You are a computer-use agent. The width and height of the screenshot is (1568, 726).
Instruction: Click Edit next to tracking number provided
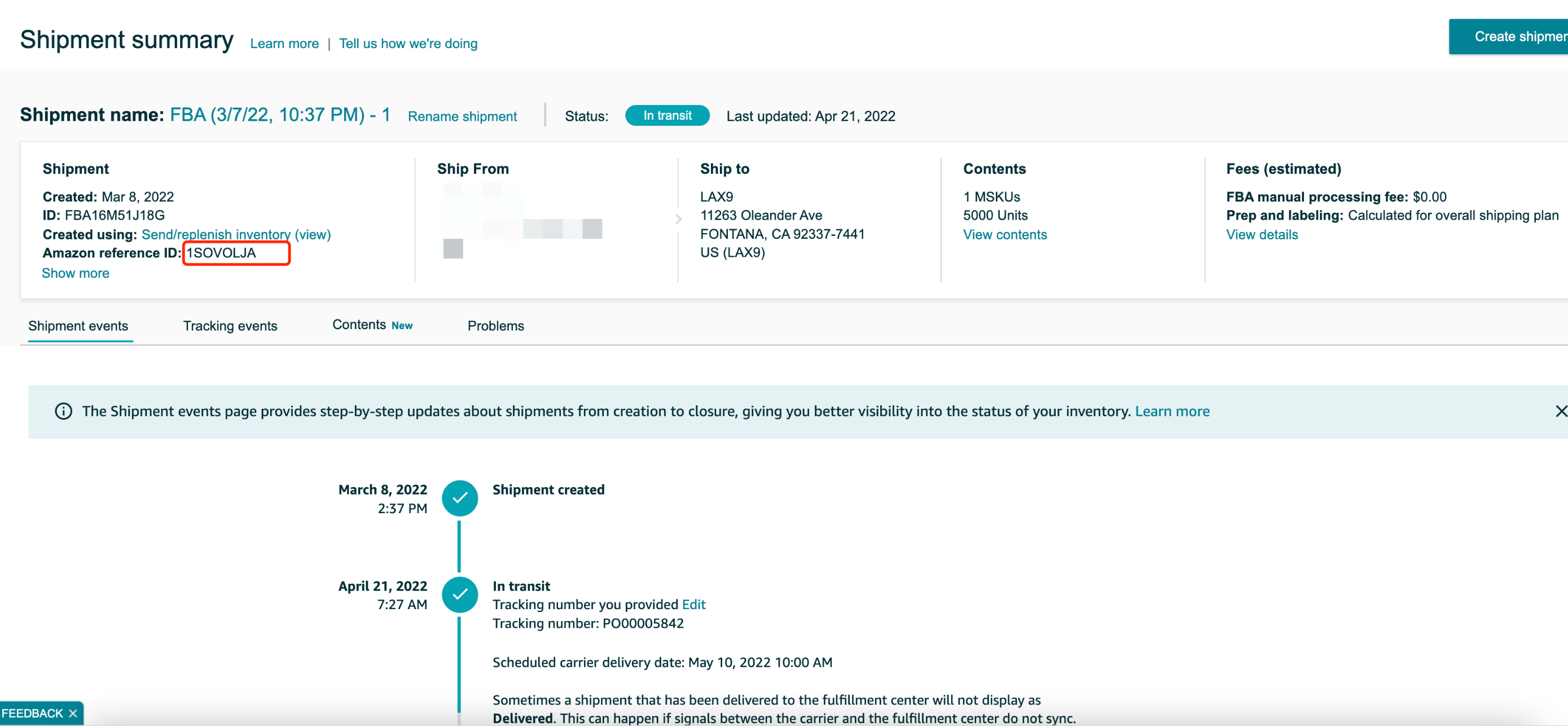tap(693, 604)
